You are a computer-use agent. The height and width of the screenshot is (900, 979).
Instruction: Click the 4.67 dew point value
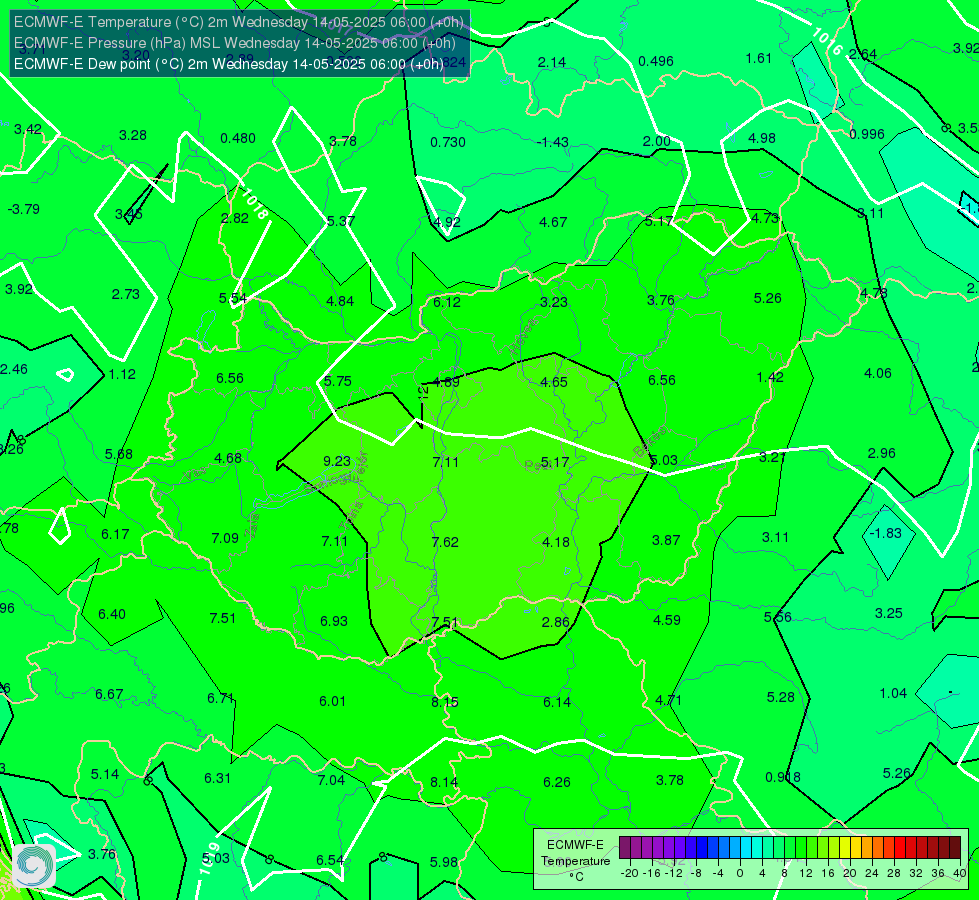pos(553,222)
